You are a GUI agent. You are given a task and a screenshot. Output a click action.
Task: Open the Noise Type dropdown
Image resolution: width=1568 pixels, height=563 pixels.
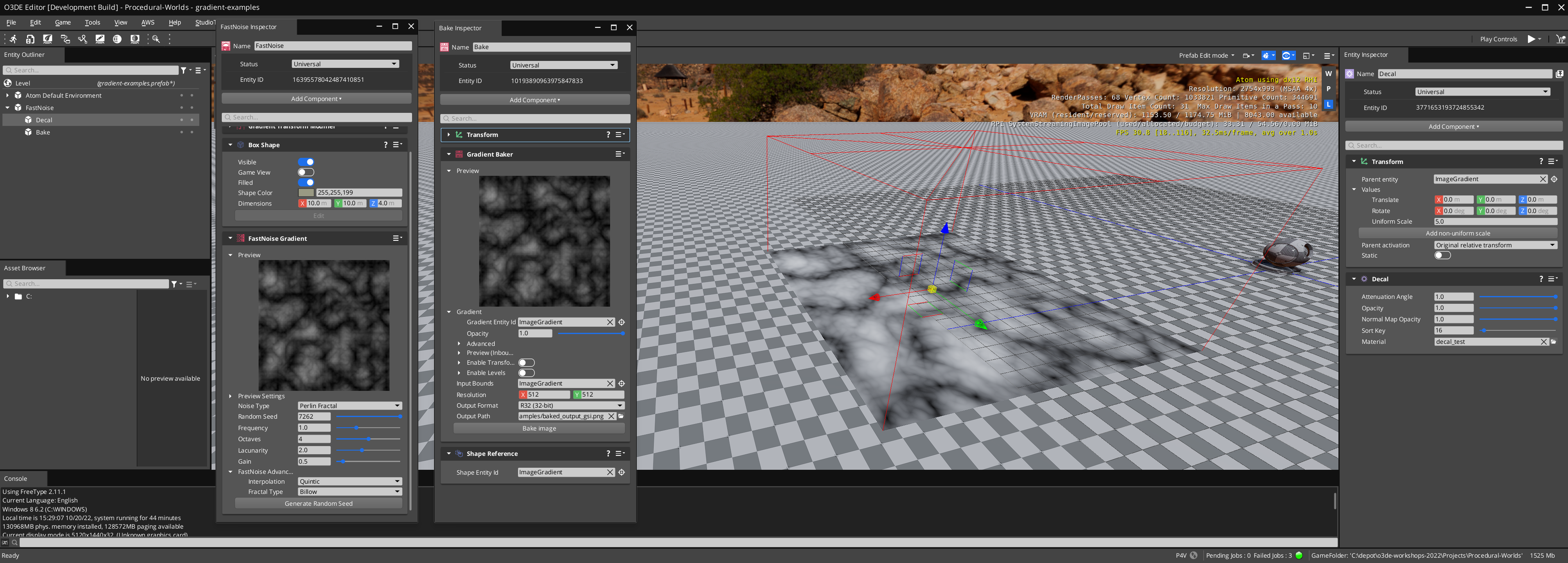(349, 406)
